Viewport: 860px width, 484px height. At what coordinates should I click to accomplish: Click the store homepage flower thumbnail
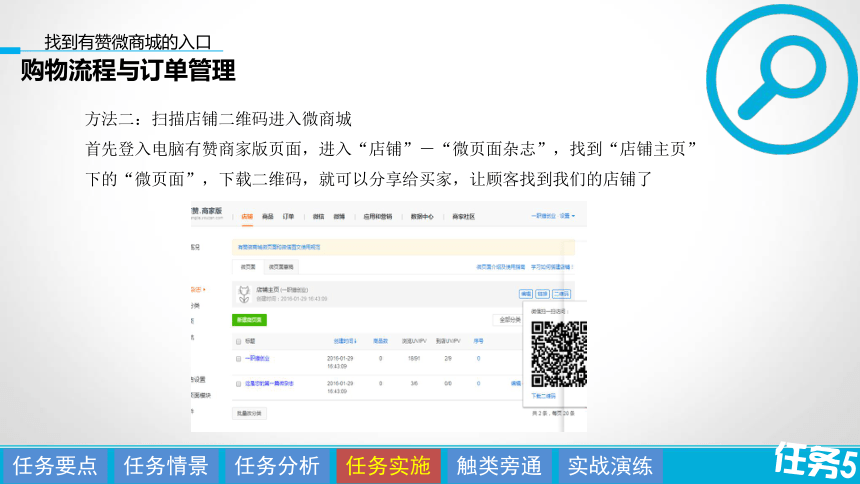pos(244,295)
